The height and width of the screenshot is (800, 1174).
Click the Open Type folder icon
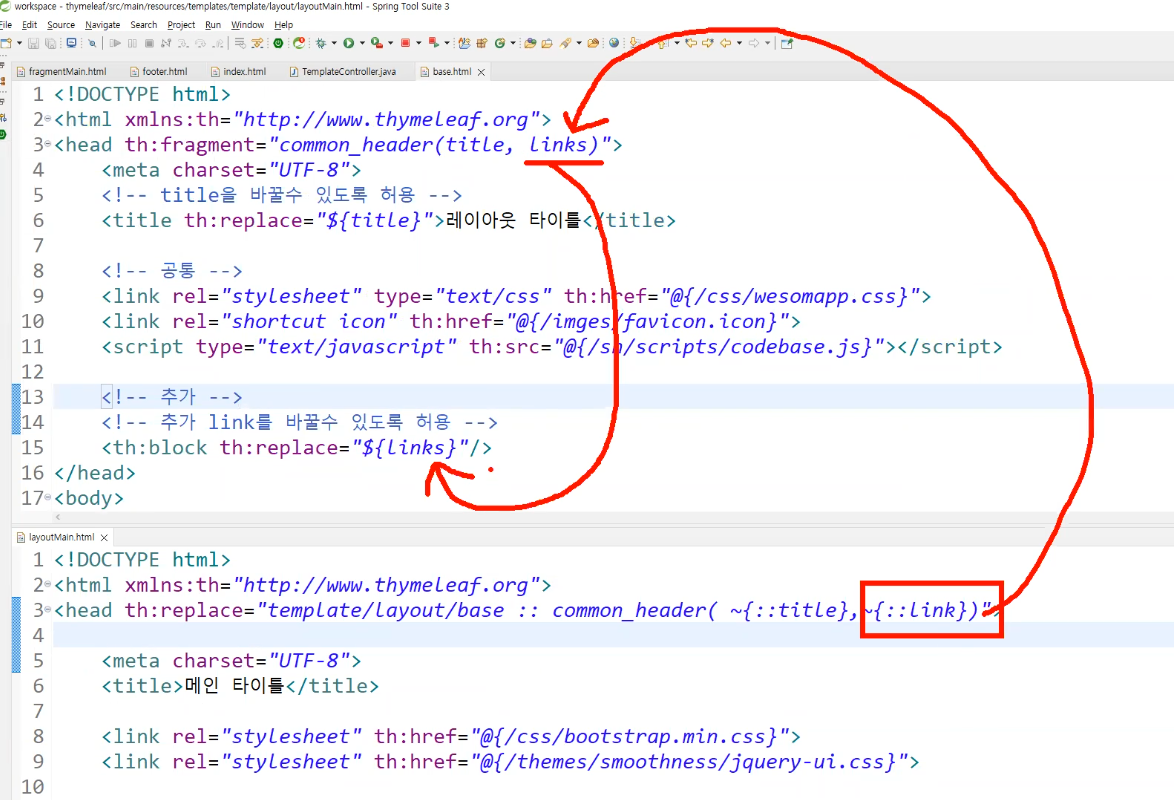point(530,43)
